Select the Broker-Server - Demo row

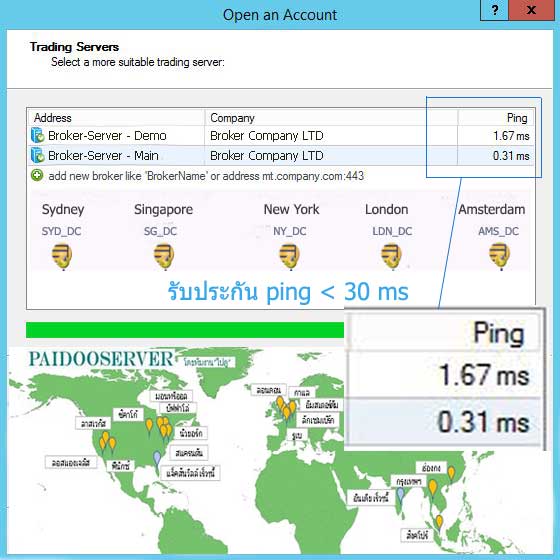(281, 135)
